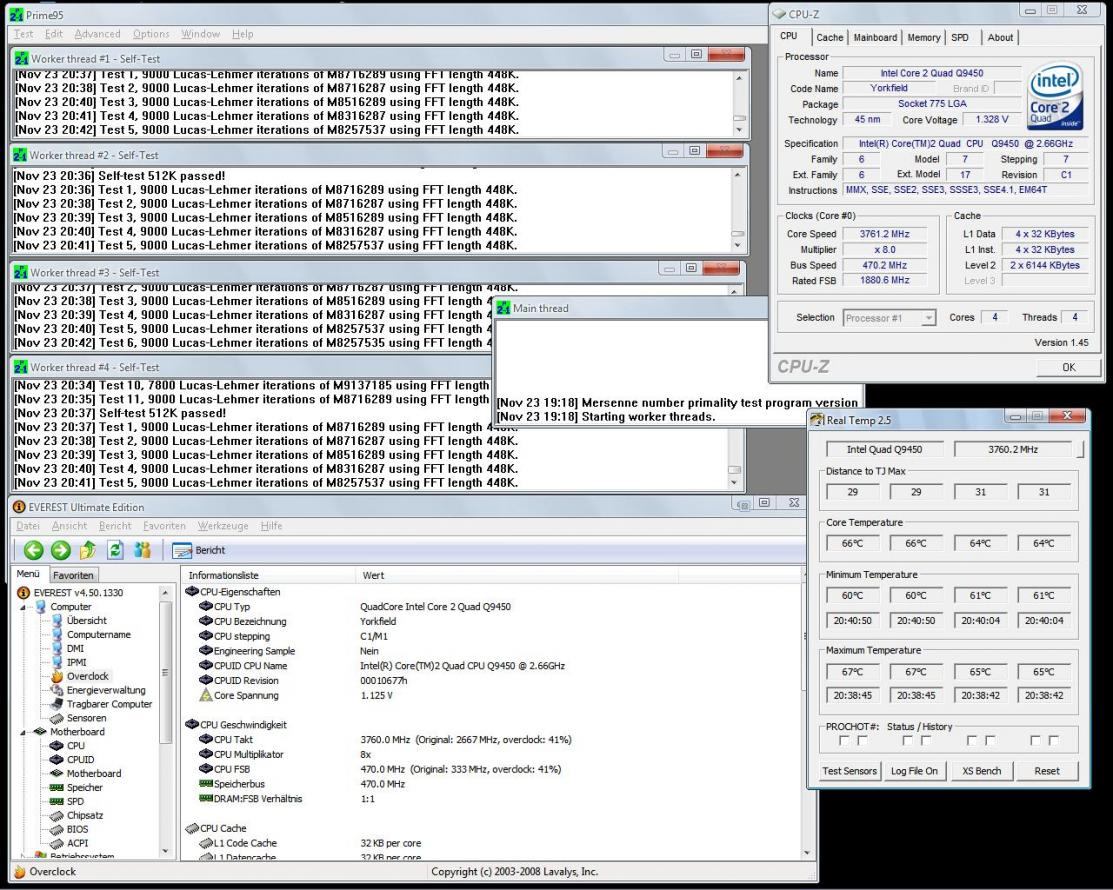Collapse the Motherboard tree node
The width and height of the screenshot is (1113, 890).
point(22,732)
